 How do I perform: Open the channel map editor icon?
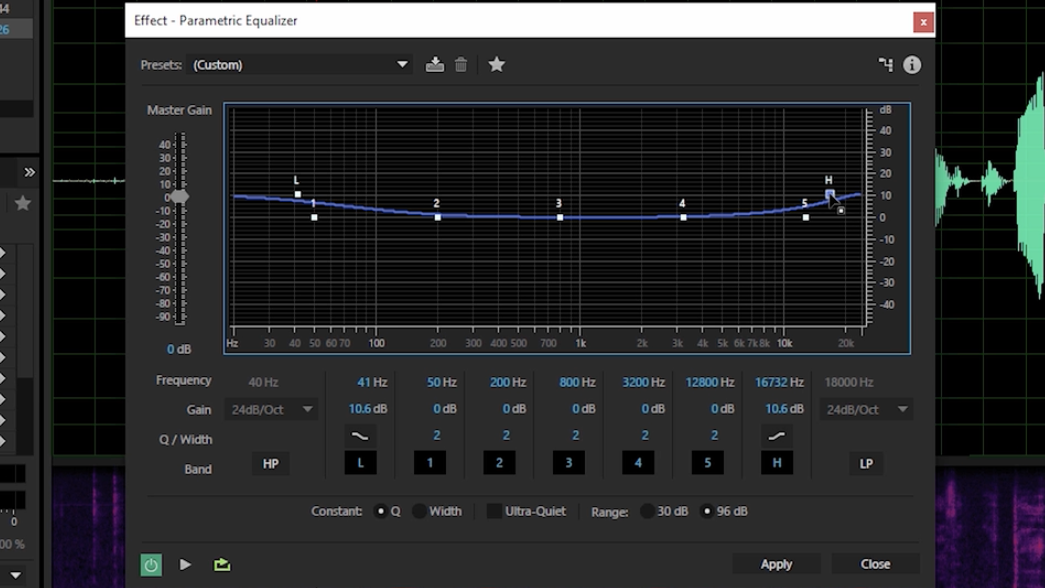click(885, 65)
